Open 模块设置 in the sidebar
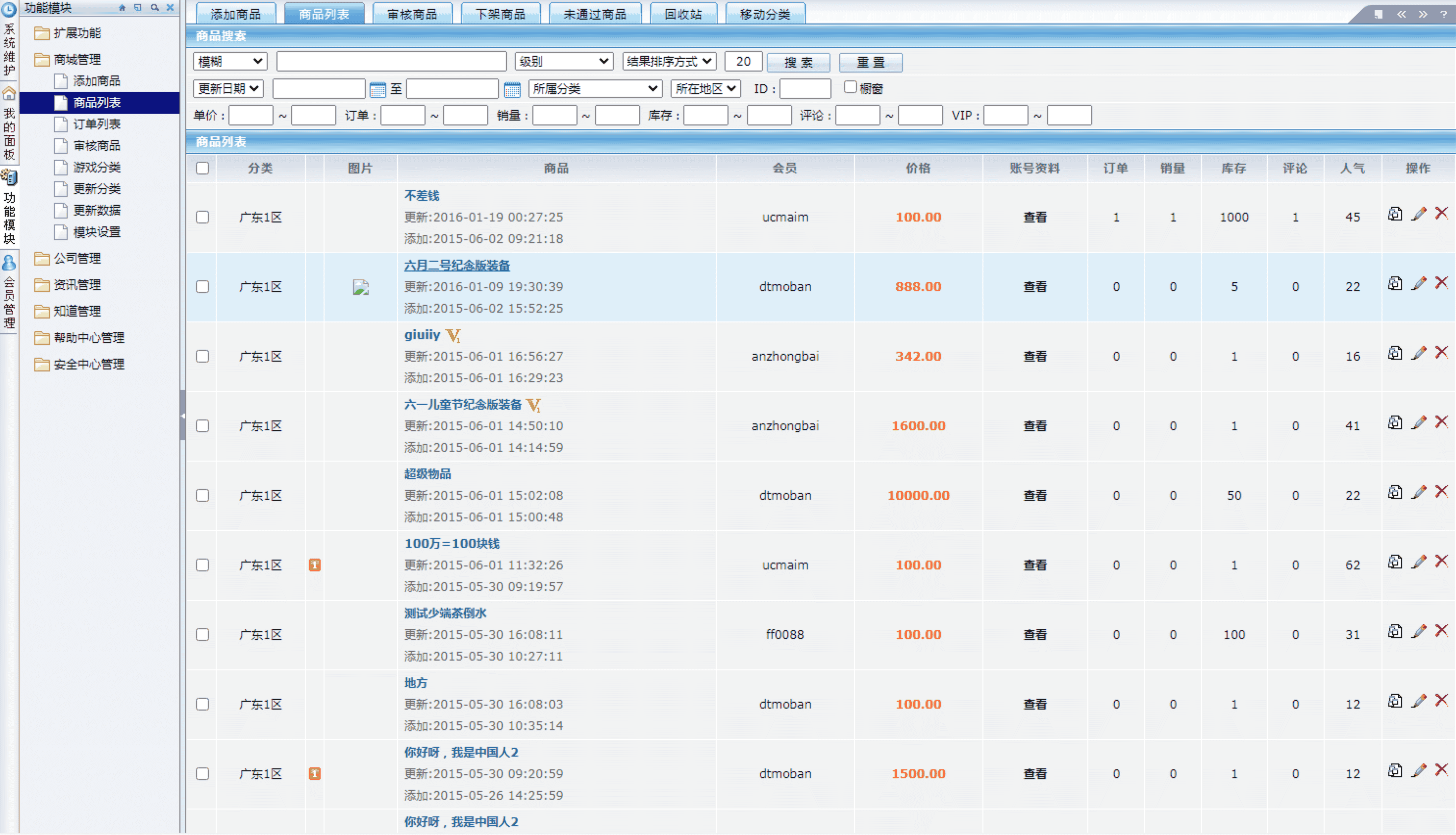 [x=97, y=232]
